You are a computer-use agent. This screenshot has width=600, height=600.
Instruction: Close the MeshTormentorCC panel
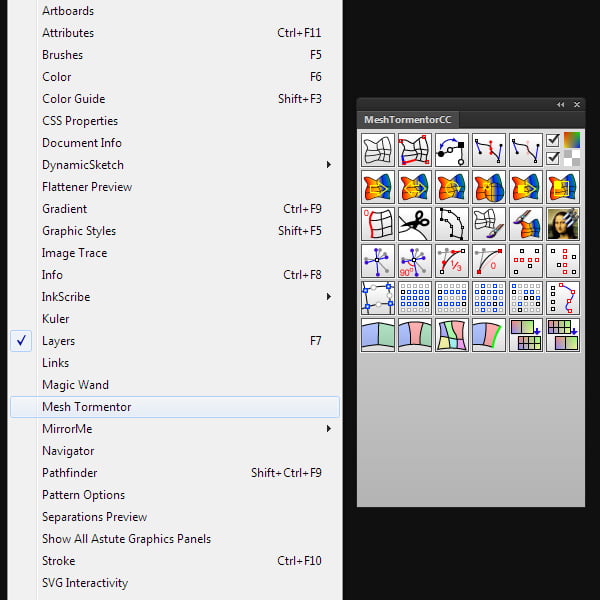click(x=577, y=104)
